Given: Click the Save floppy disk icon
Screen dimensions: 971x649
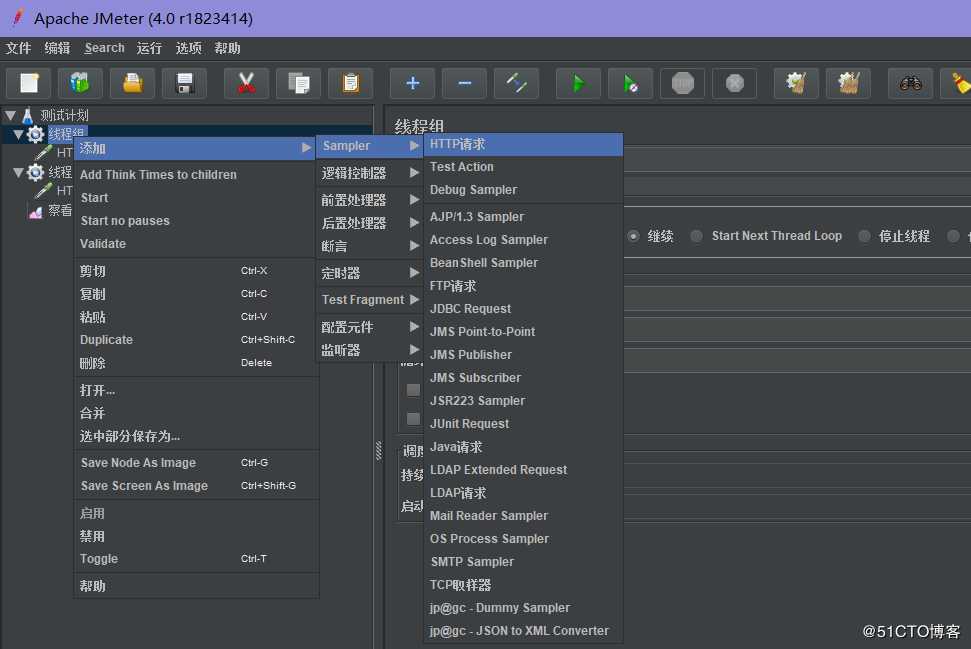Looking at the screenshot, I should tap(185, 83).
